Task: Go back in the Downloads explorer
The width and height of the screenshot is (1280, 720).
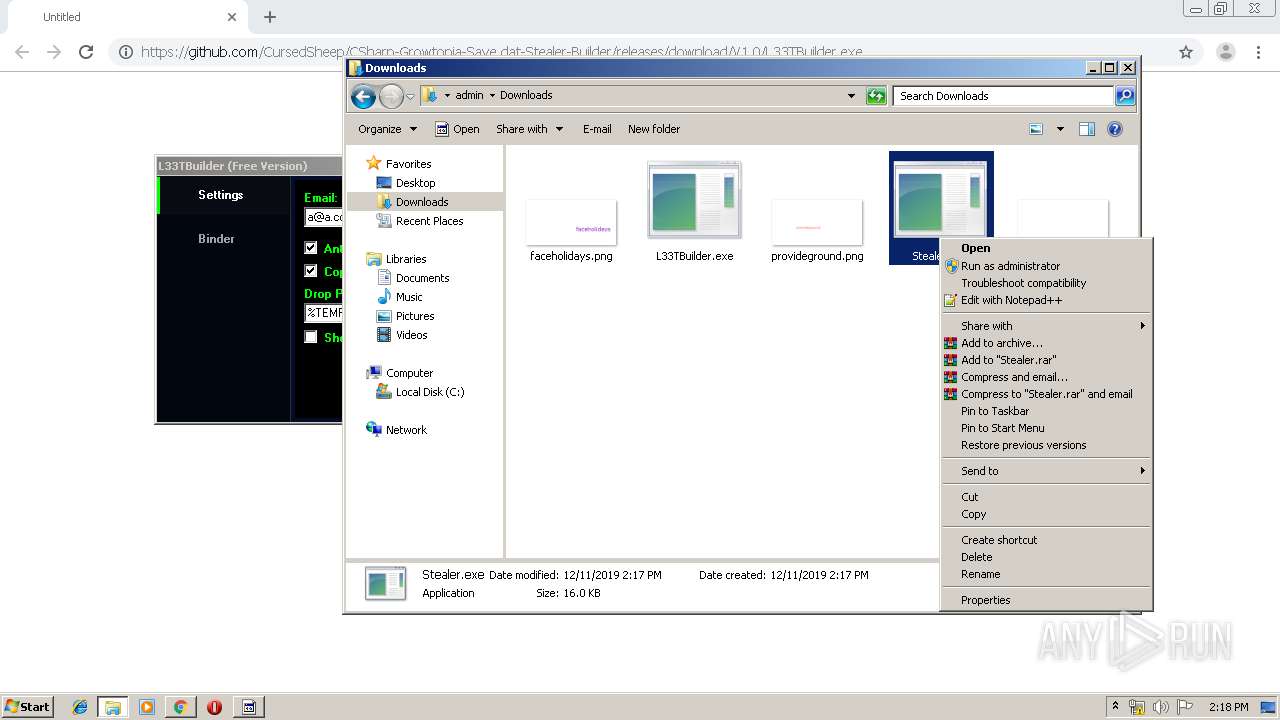Action: click(363, 96)
